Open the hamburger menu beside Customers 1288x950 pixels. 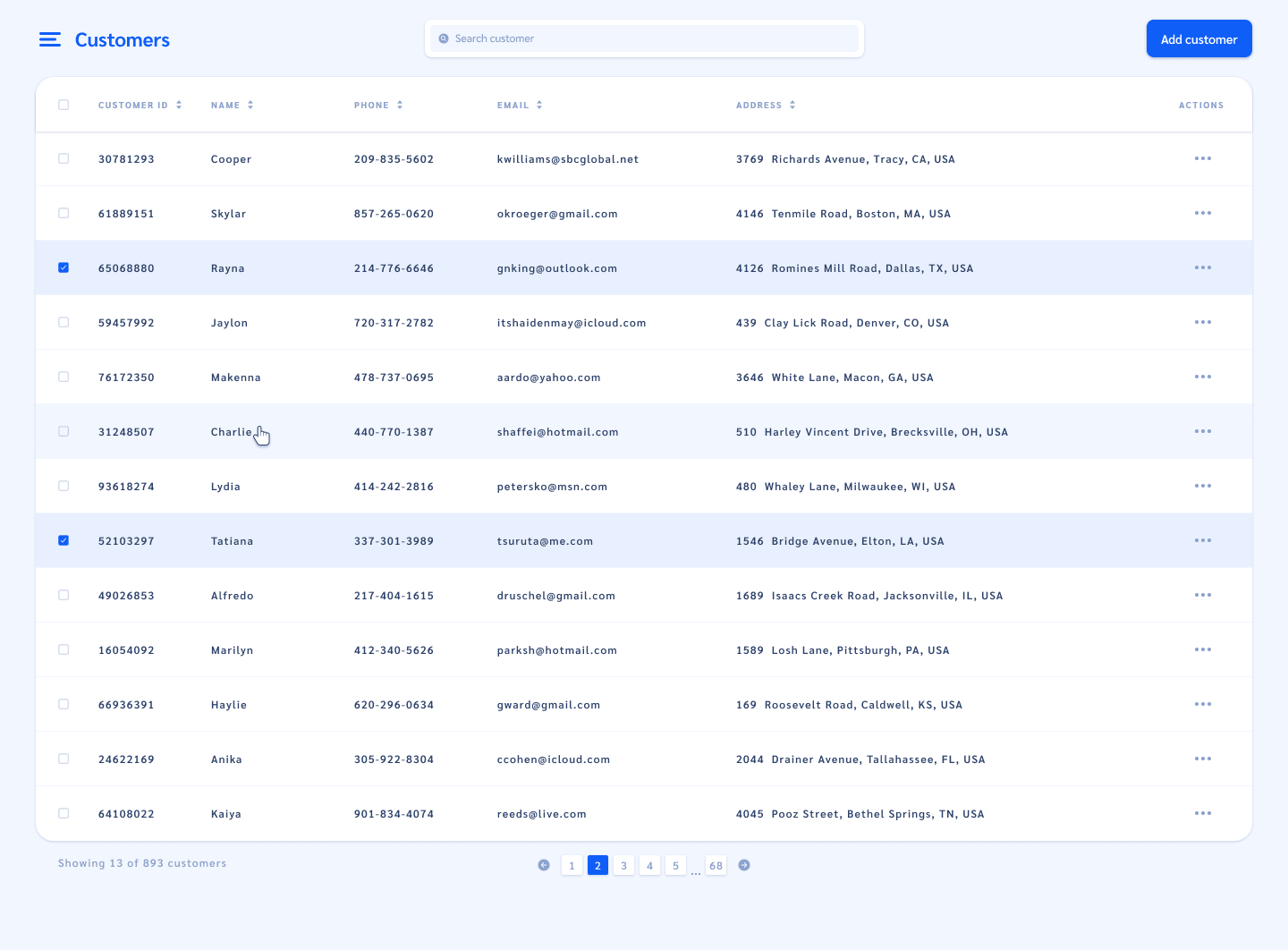point(50,39)
